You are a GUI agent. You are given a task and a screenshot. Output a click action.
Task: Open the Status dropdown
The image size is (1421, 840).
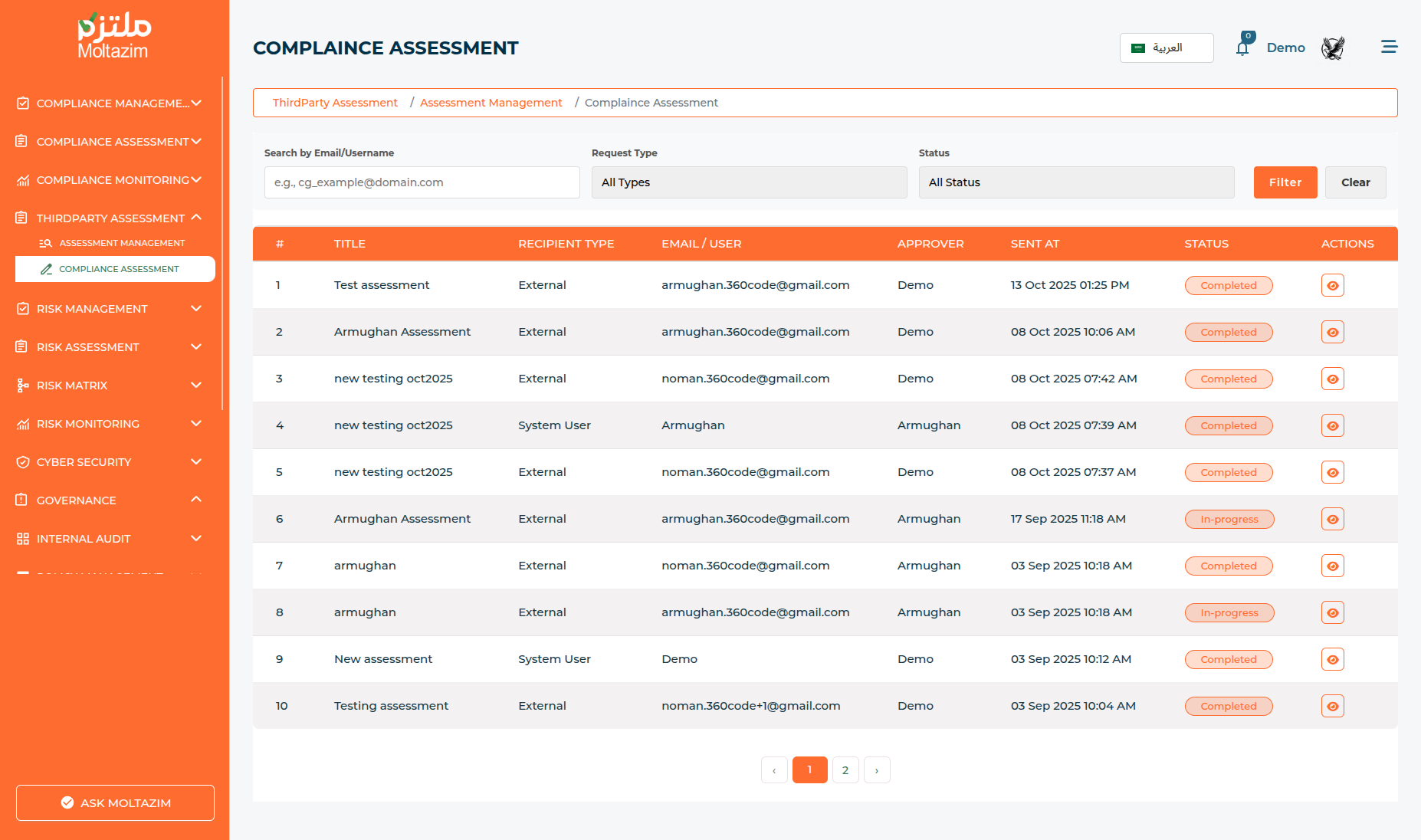pos(1076,182)
